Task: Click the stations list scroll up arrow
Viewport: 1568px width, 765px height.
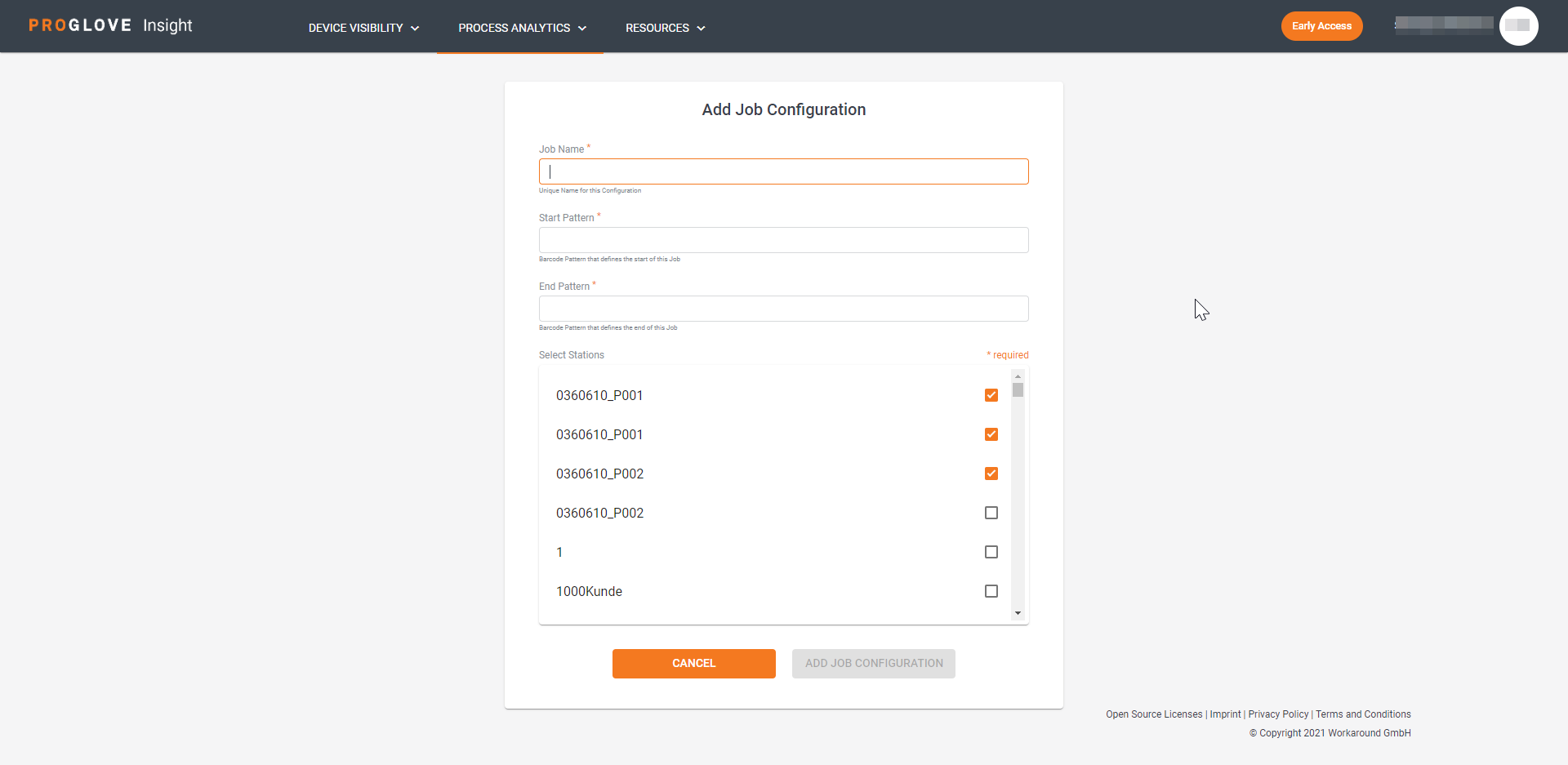Action: click(x=1018, y=376)
